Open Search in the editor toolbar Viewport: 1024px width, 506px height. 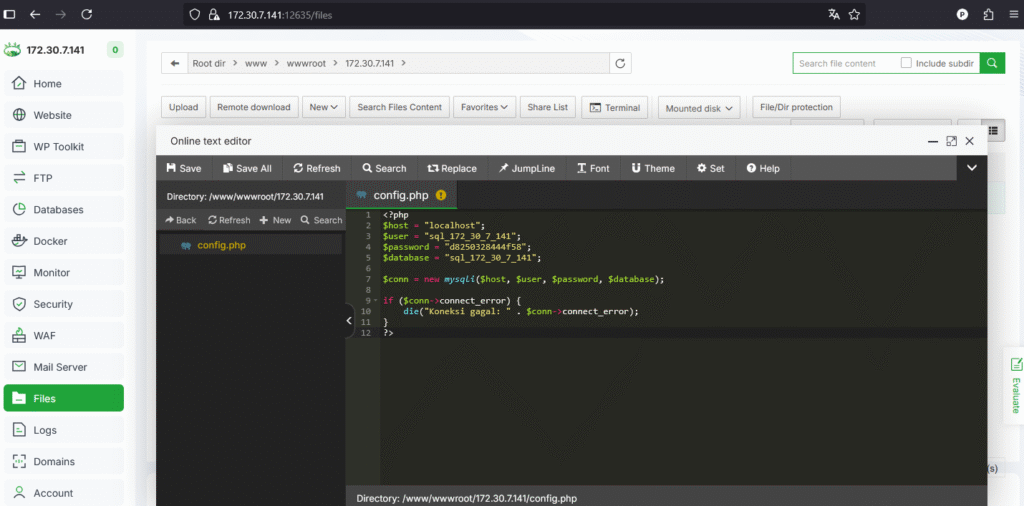(384, 168)
